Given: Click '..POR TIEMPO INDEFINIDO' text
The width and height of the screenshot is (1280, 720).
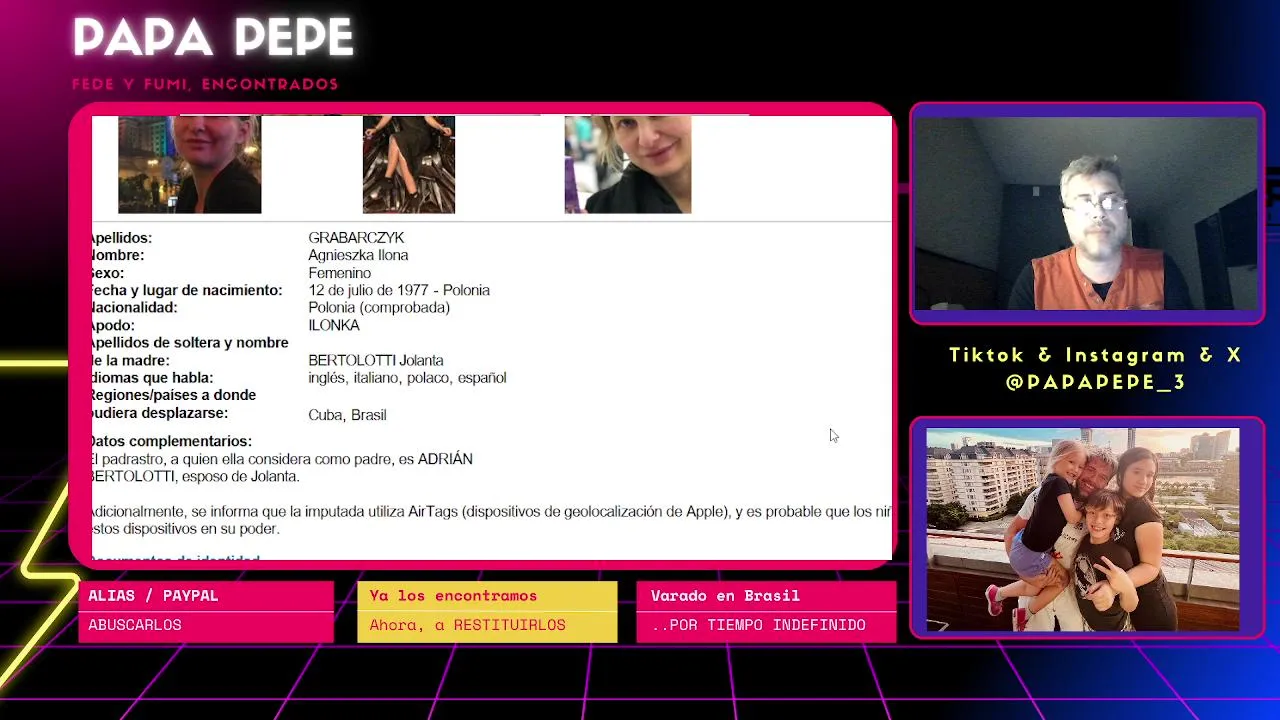Looking at the screenshot, I should 758,625.
